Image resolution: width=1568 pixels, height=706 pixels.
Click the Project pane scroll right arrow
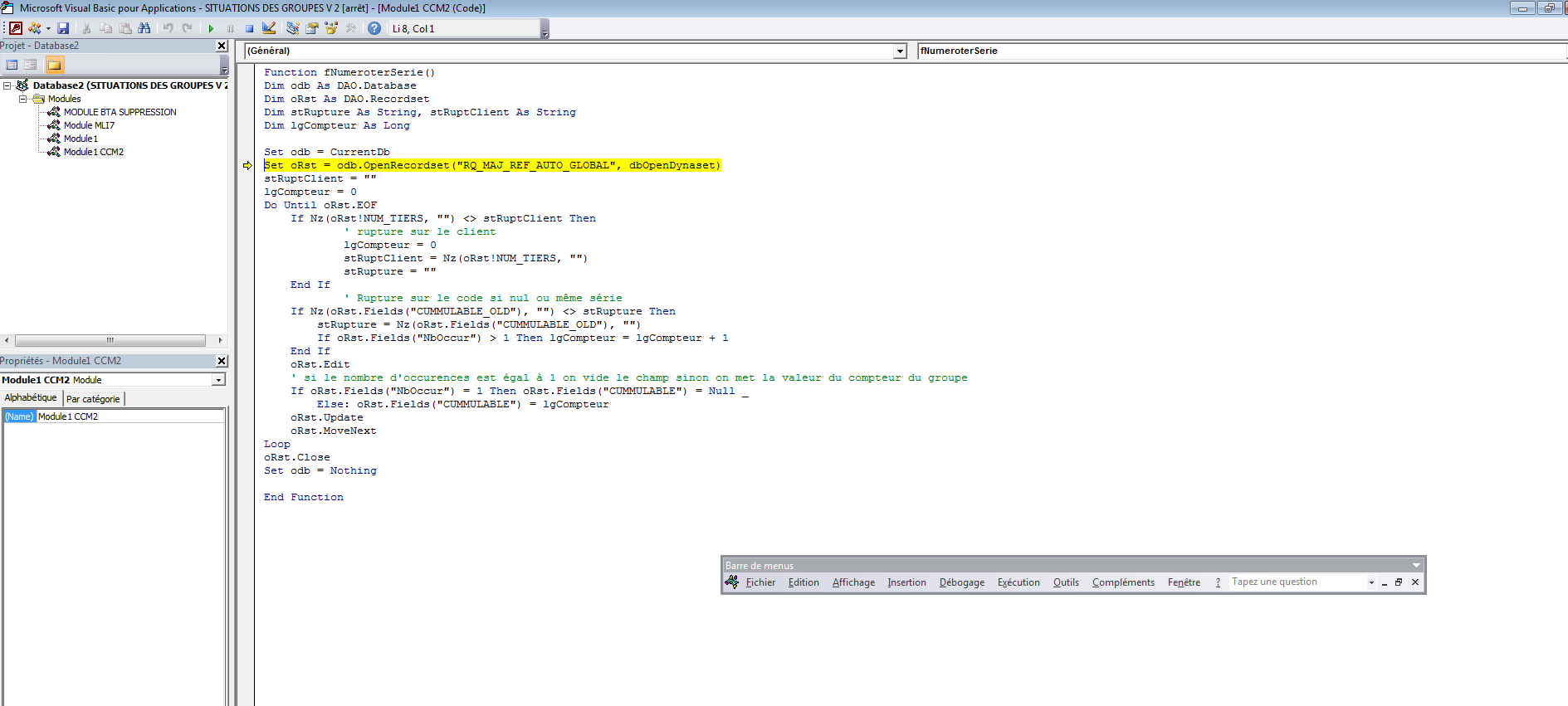pos(220,340)
